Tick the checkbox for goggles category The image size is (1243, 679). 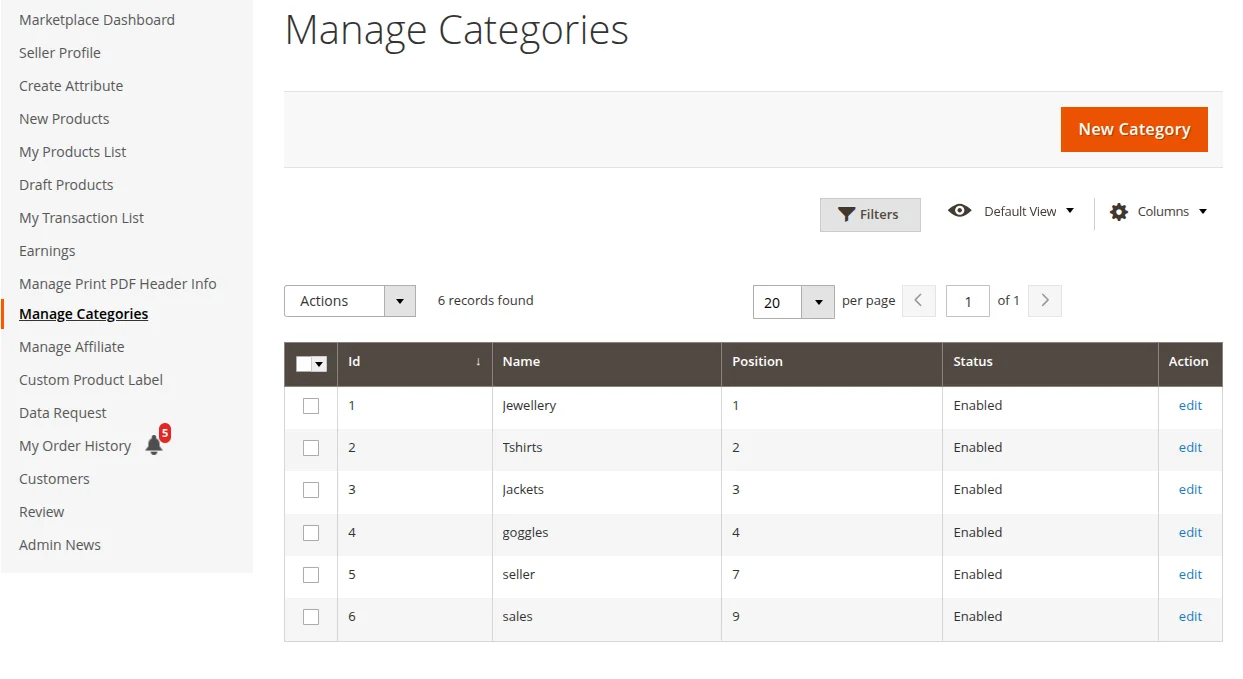pos(311,533)
